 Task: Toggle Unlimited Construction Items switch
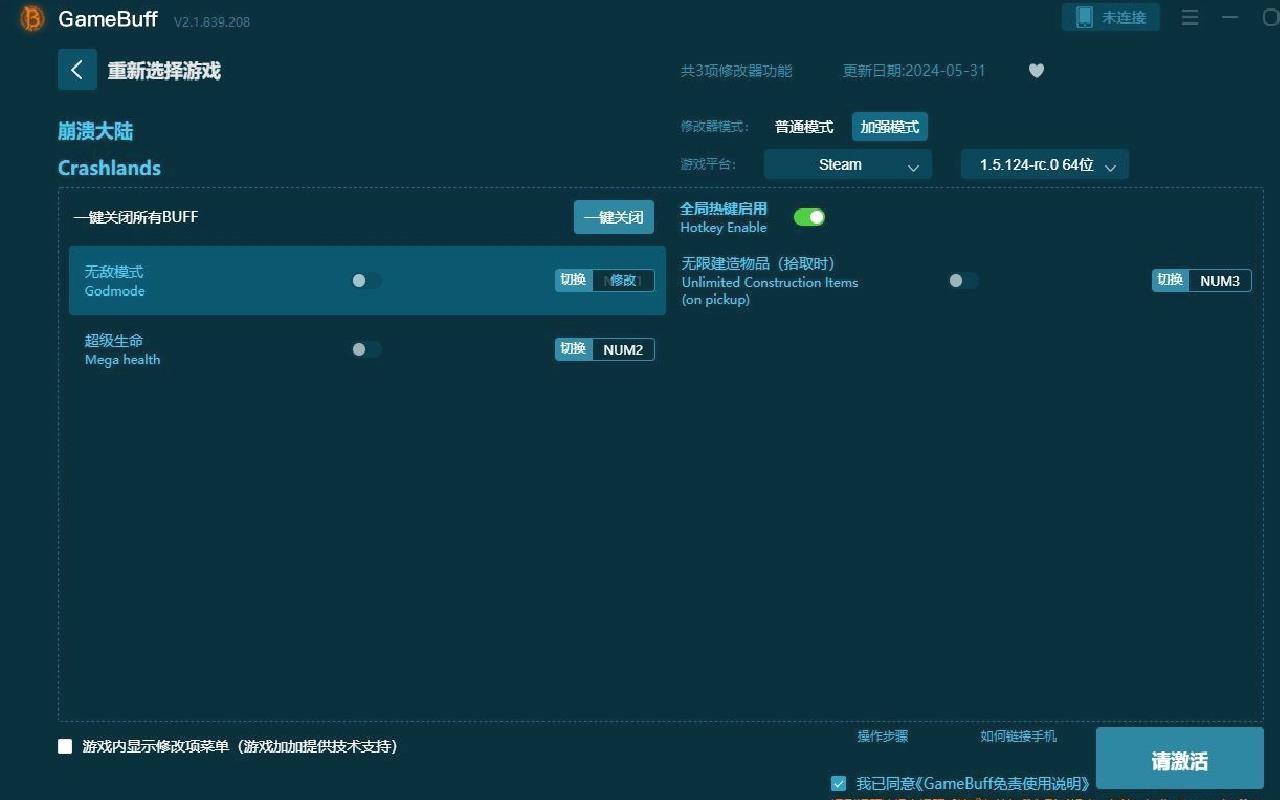[x=963, y=281]
